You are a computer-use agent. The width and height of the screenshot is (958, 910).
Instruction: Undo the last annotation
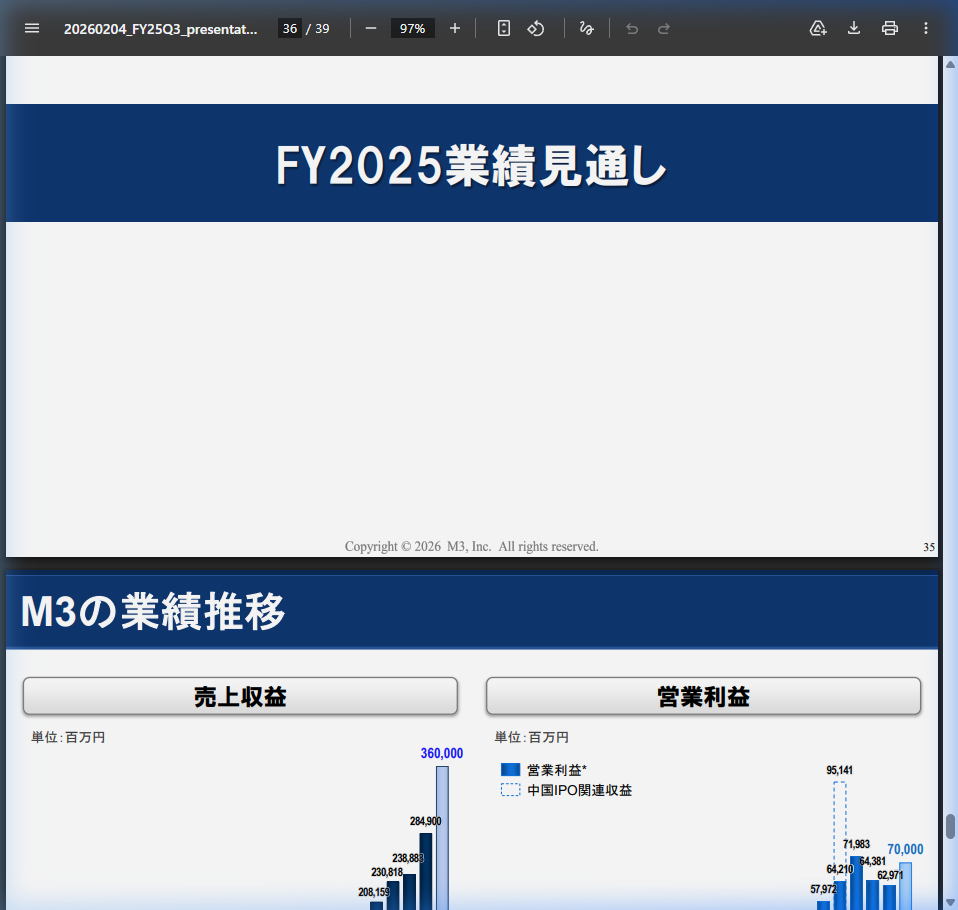(x=631, y=28)
